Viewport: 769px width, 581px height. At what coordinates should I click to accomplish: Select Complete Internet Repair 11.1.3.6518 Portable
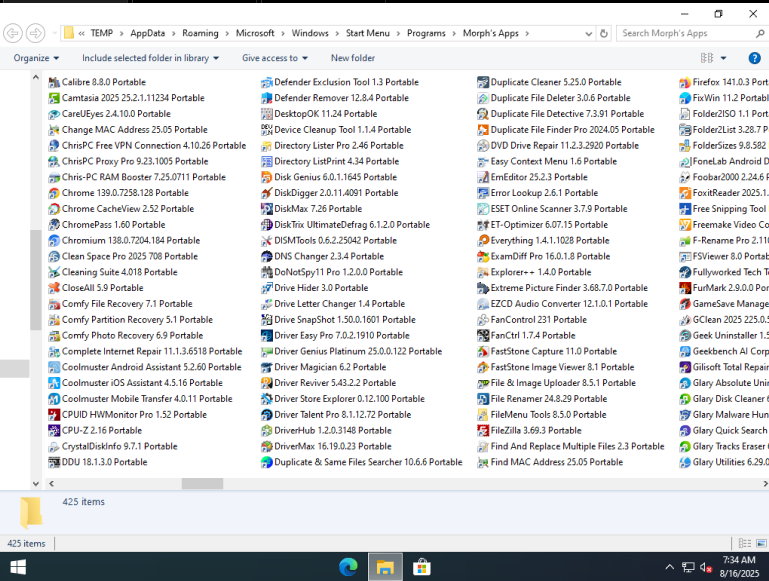click(x=146, y=352)
